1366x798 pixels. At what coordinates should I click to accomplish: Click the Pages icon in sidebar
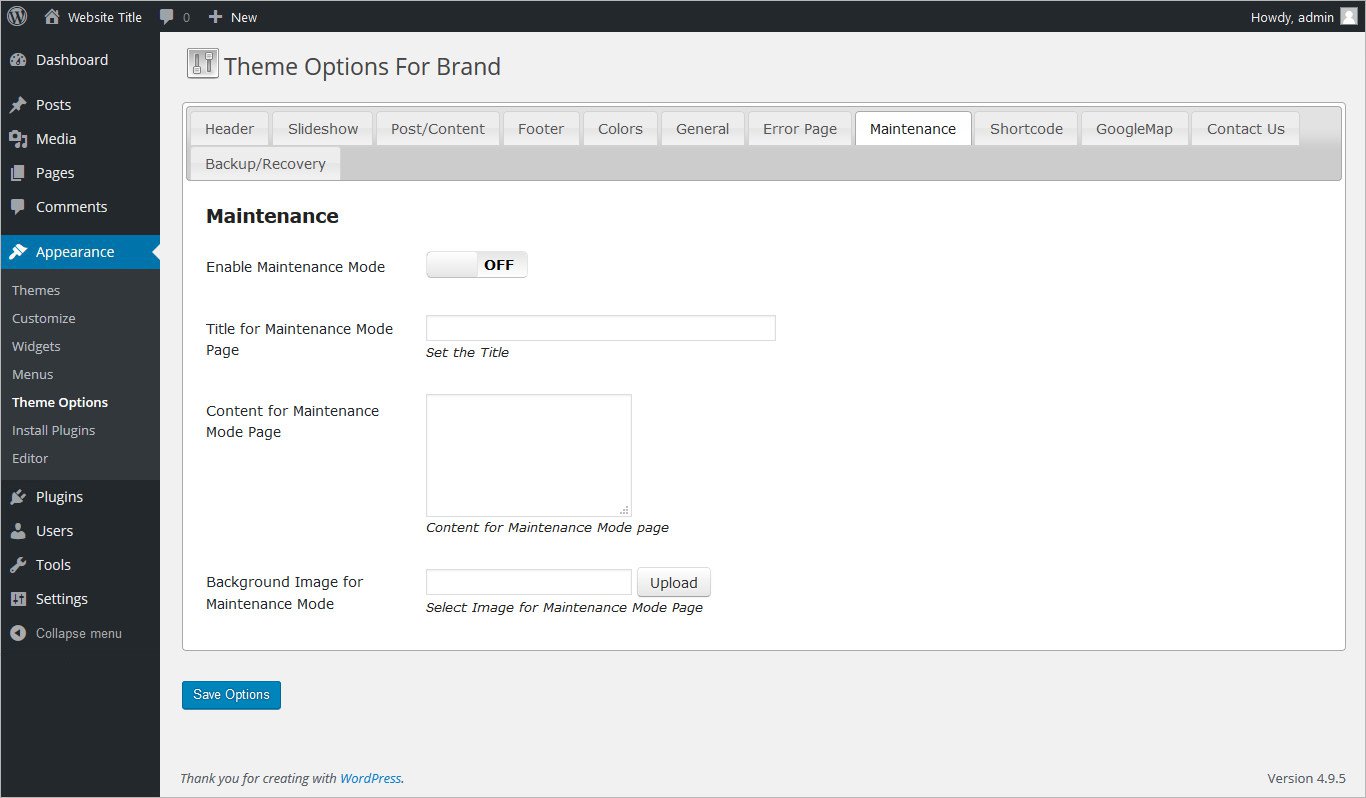(18, 173)
